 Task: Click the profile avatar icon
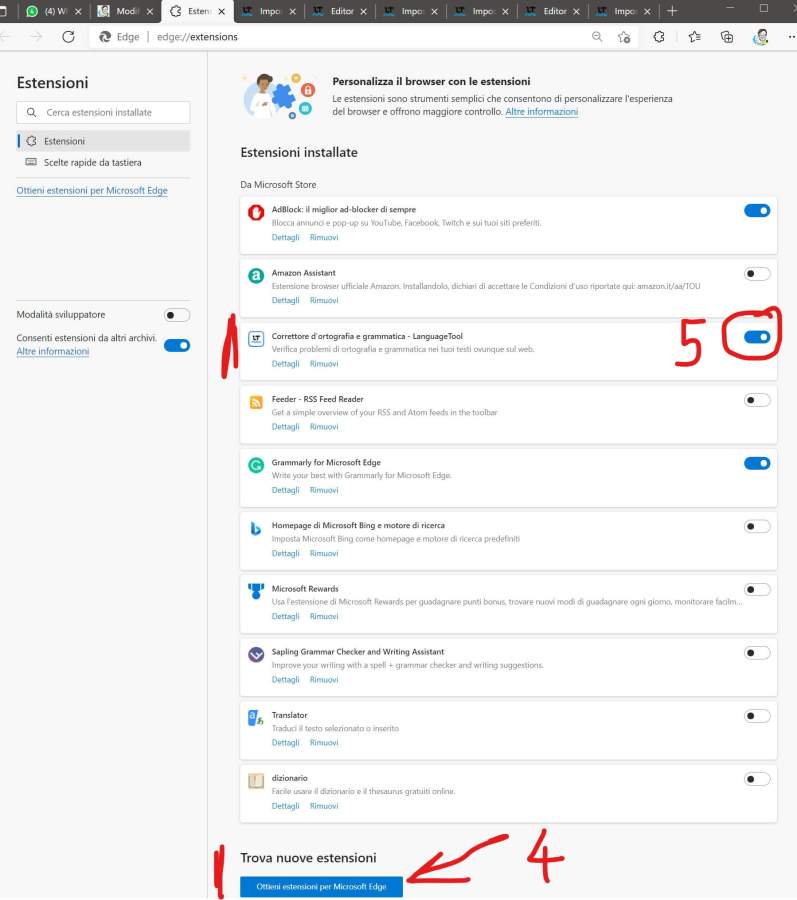click(761, 37)
